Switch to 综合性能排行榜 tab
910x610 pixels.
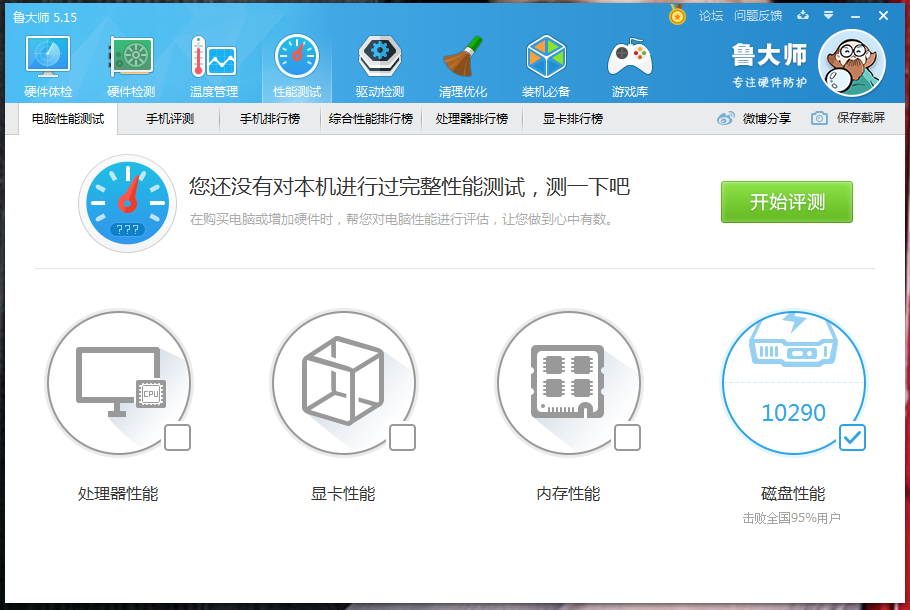click(x=371, y=119)
